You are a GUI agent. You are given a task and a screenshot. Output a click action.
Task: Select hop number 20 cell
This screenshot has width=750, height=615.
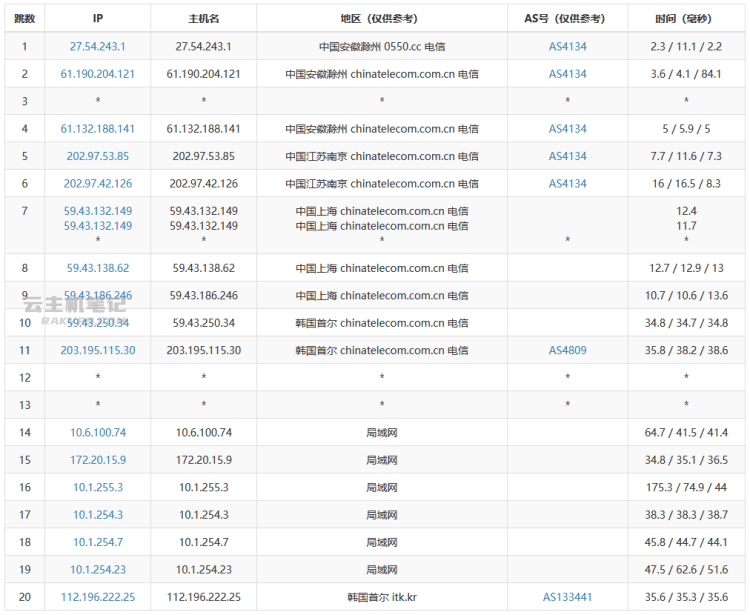(x=24, y=597)
